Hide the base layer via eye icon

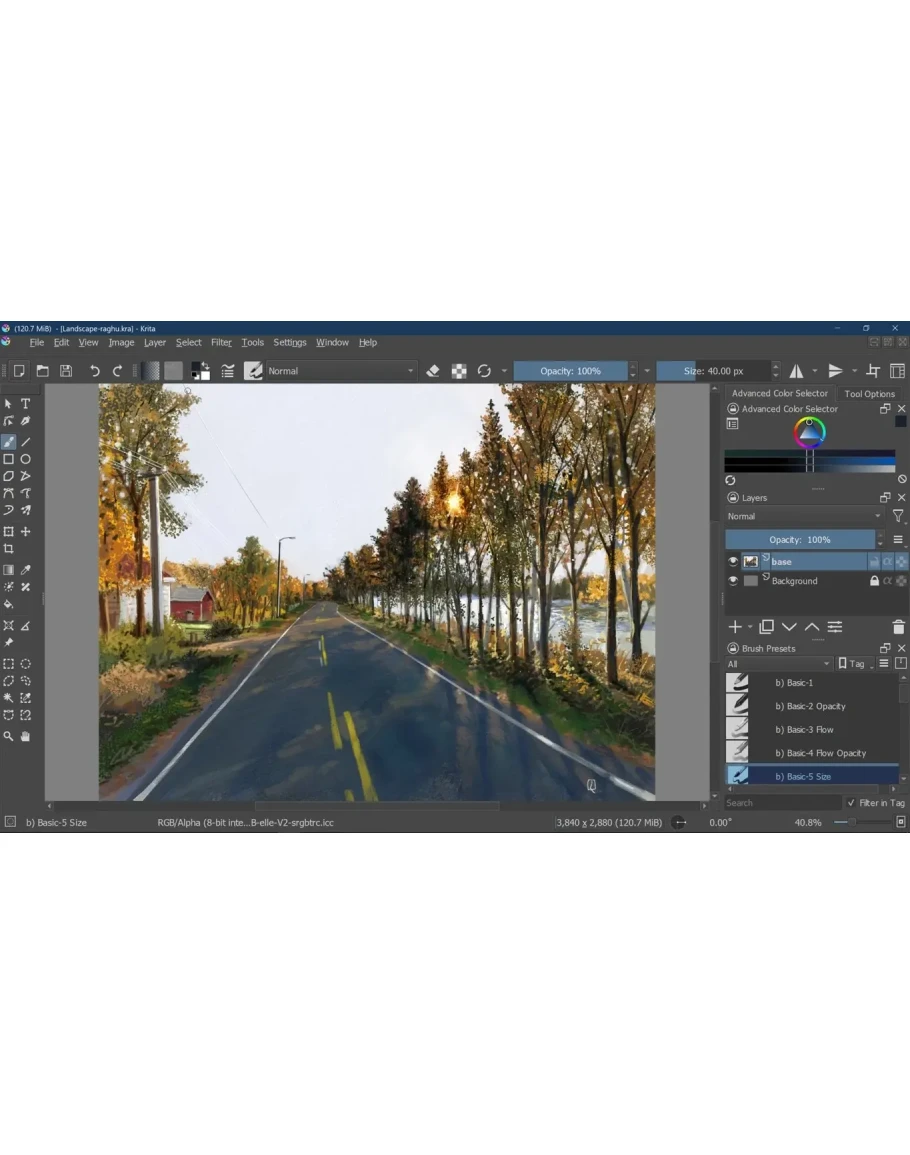tap(733, 562)
